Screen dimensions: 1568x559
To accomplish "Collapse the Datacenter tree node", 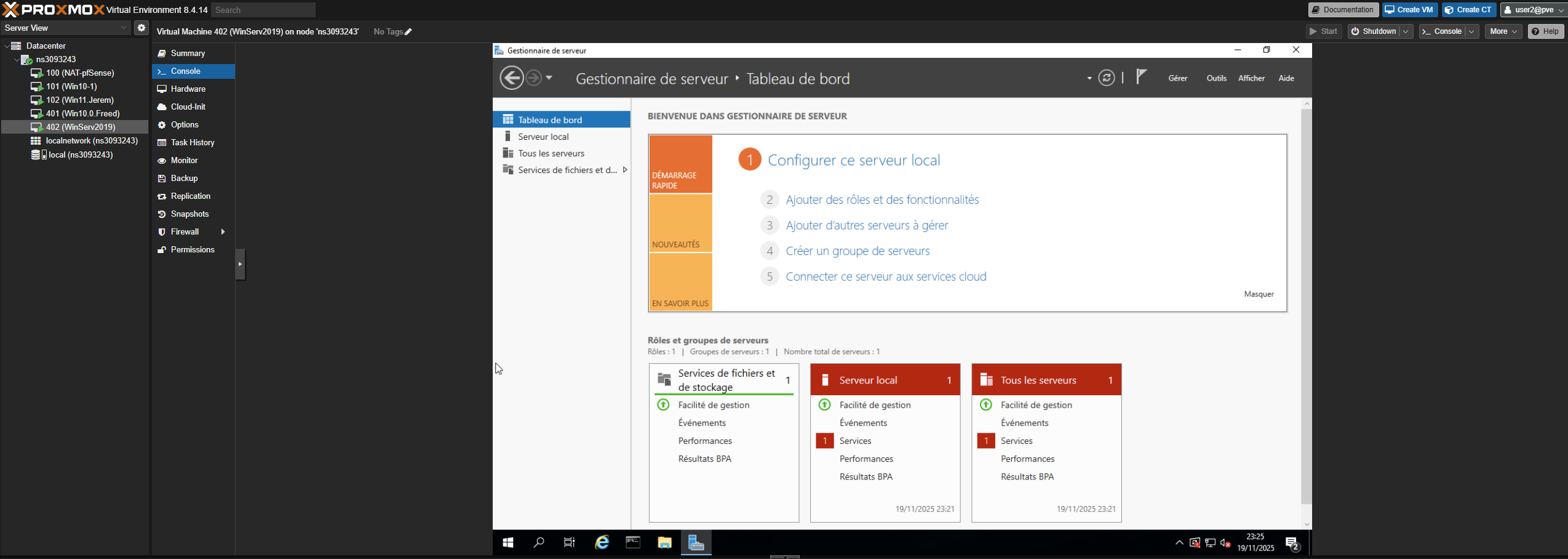I will coord(7,46).
